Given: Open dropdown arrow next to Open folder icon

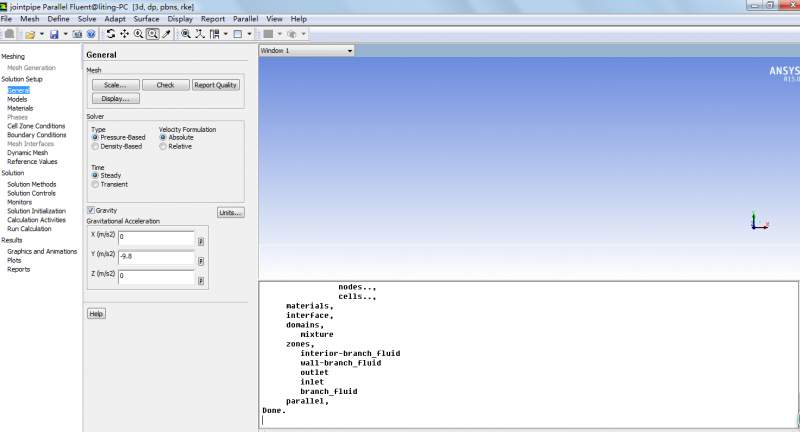Looking at the screenshot, I should pyautogui.click(x=42, y=34).
